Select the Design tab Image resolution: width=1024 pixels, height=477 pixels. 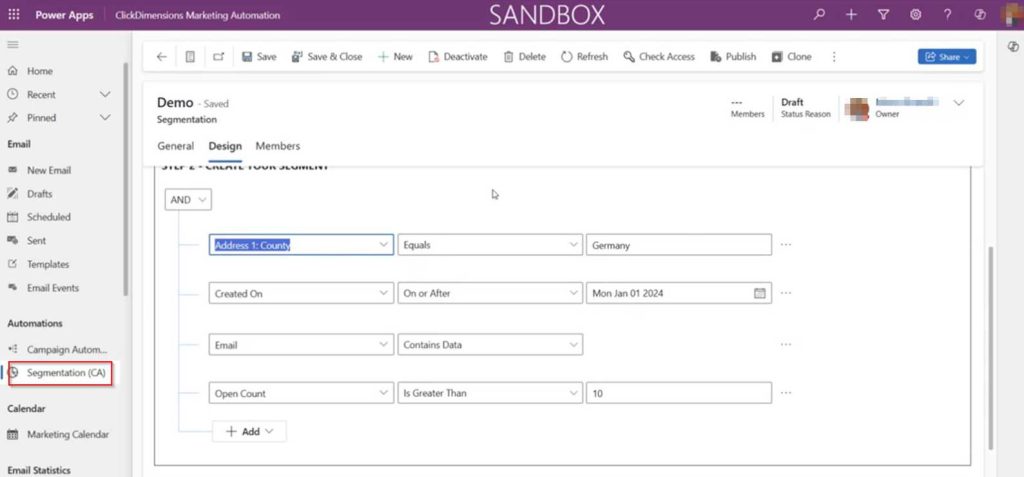click(x=225, y=146)
